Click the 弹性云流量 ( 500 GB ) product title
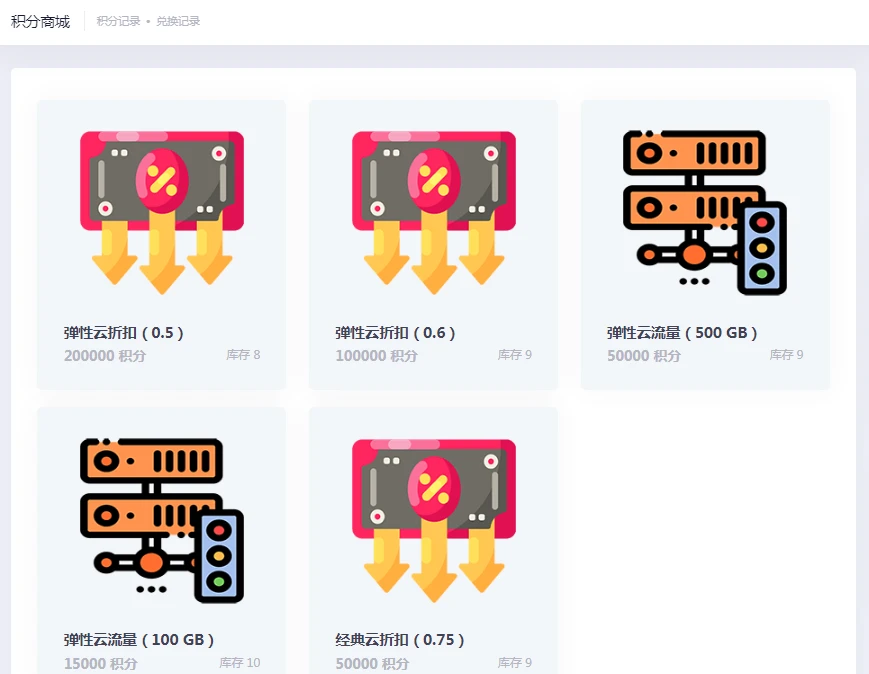 point(682,333)
